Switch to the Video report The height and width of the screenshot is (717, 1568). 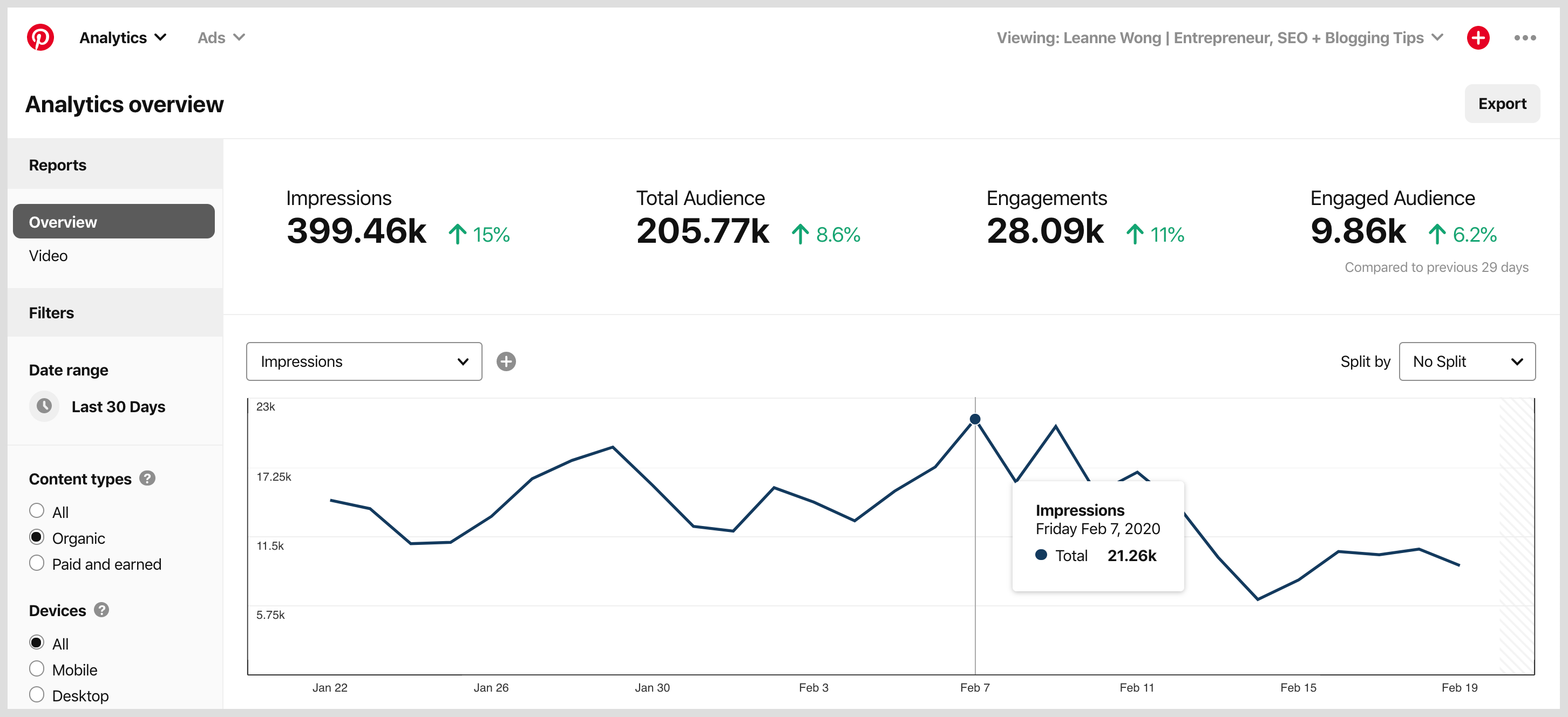click(48, 256)
